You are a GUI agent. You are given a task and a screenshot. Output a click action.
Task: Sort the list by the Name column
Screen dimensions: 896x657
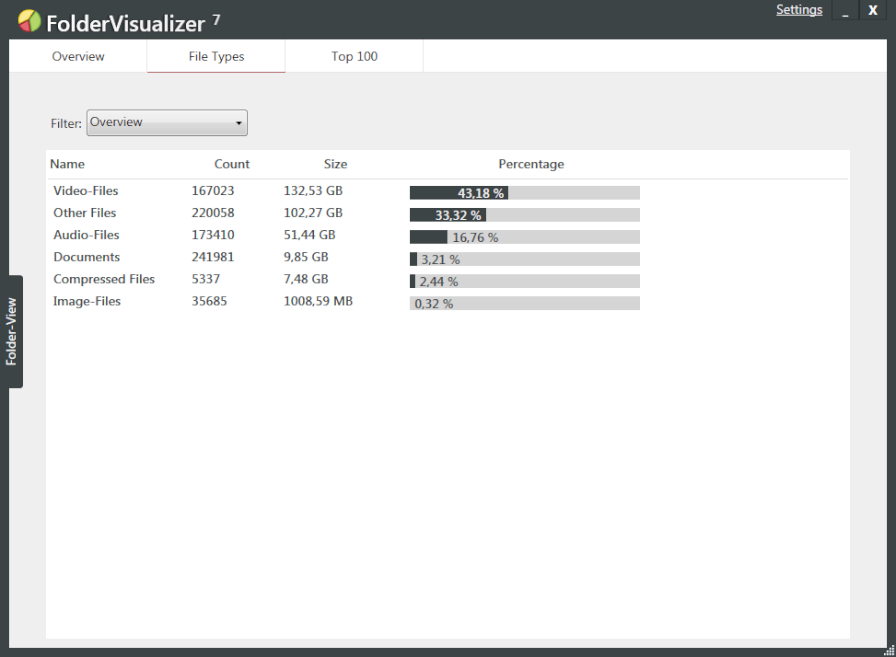coord(67,164)
